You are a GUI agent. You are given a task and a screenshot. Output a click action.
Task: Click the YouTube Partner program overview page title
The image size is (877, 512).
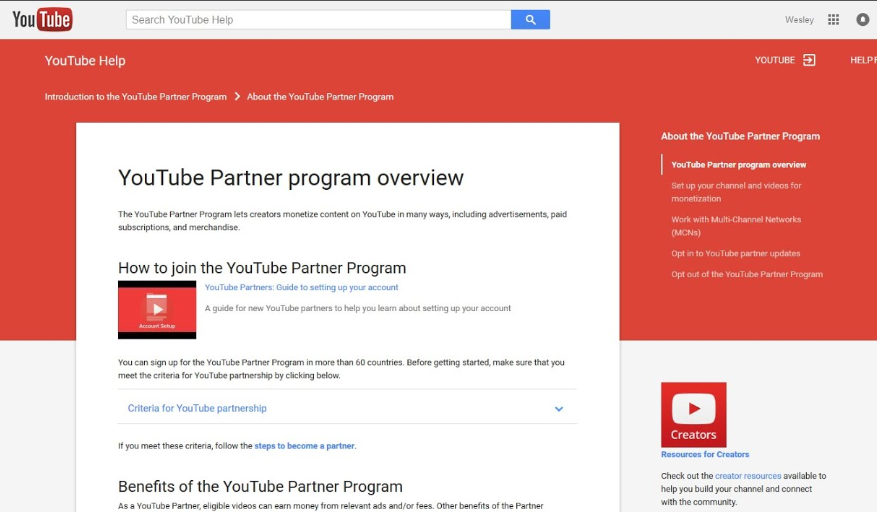pyautogui.click(x=291, y=178)
